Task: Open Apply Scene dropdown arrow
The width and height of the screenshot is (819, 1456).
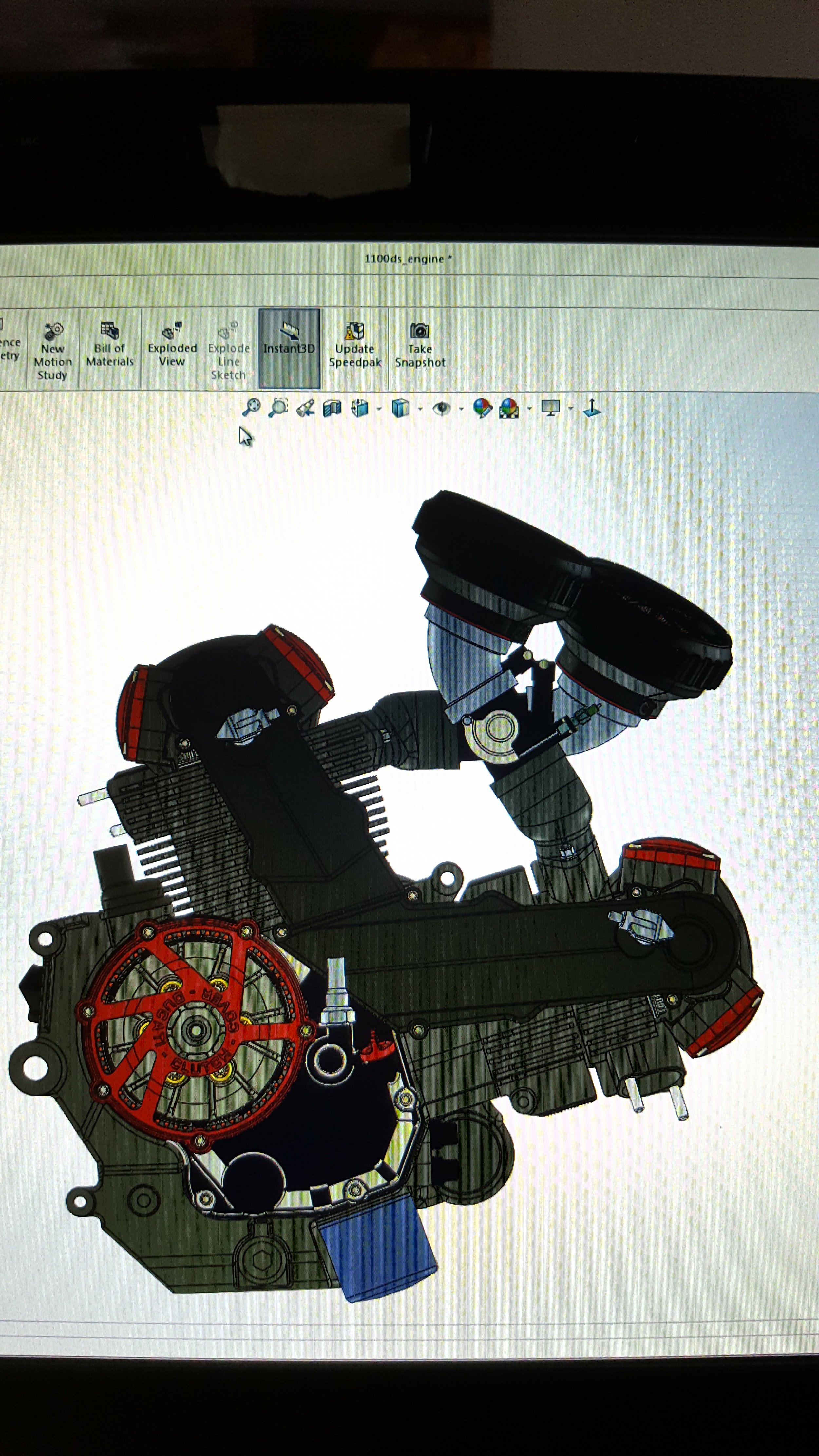Action: point(529,408)
